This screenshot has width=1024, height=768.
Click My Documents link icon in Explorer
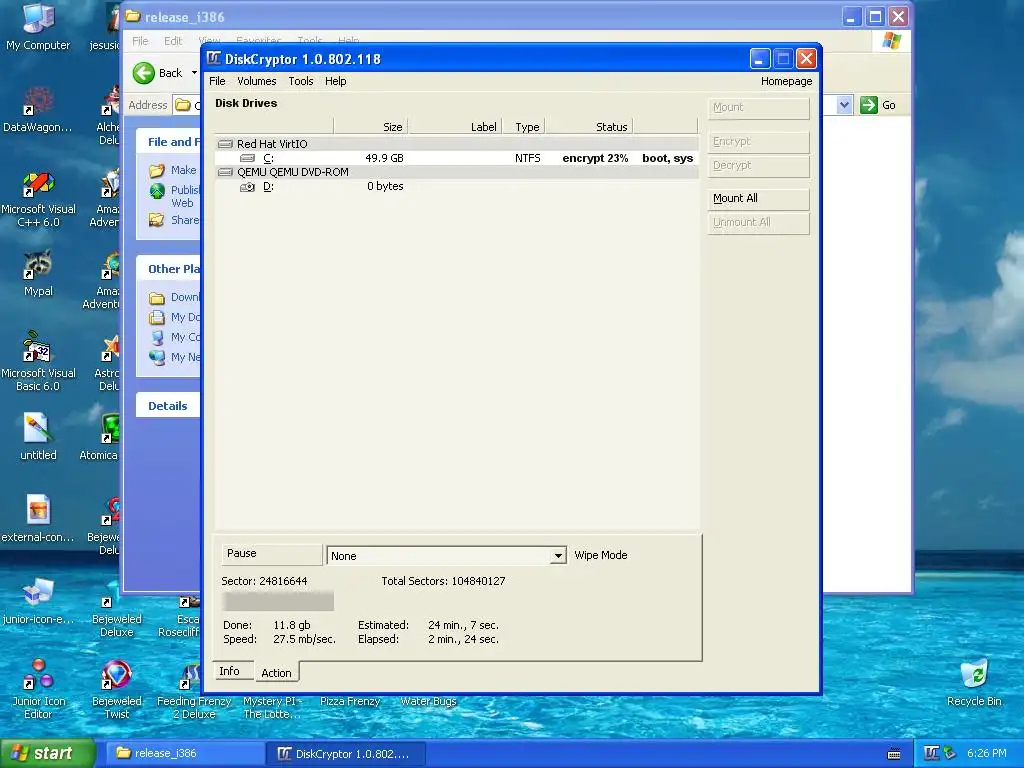pos(157,317)
